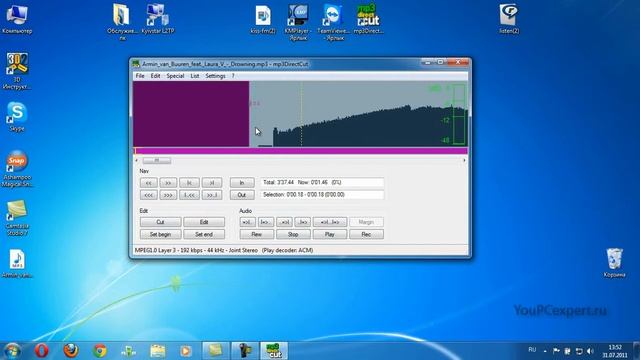Skip far forward with the >>> button

tap(168, 195)
